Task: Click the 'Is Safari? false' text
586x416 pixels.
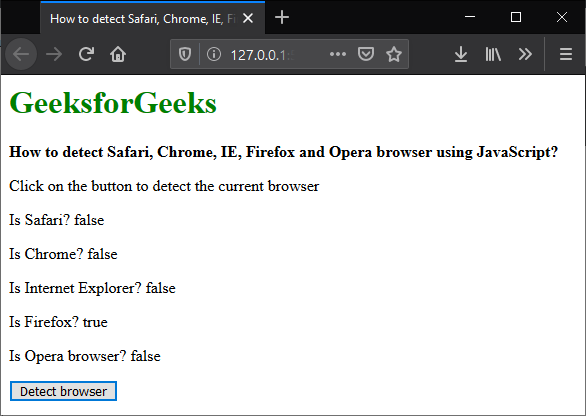Action: [x=56, y=220]
